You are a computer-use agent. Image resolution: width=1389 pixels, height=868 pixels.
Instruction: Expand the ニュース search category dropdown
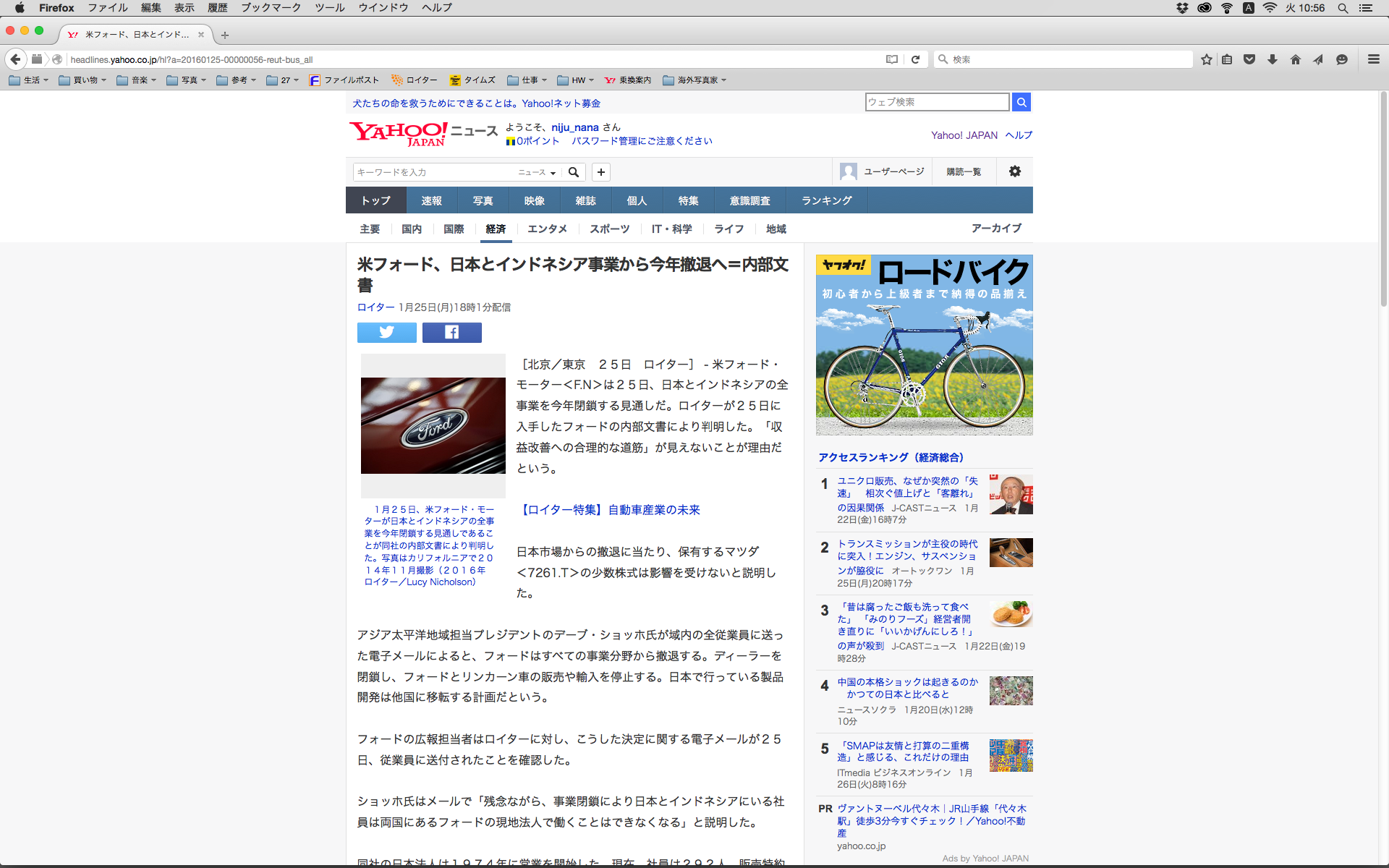(537, 172)
